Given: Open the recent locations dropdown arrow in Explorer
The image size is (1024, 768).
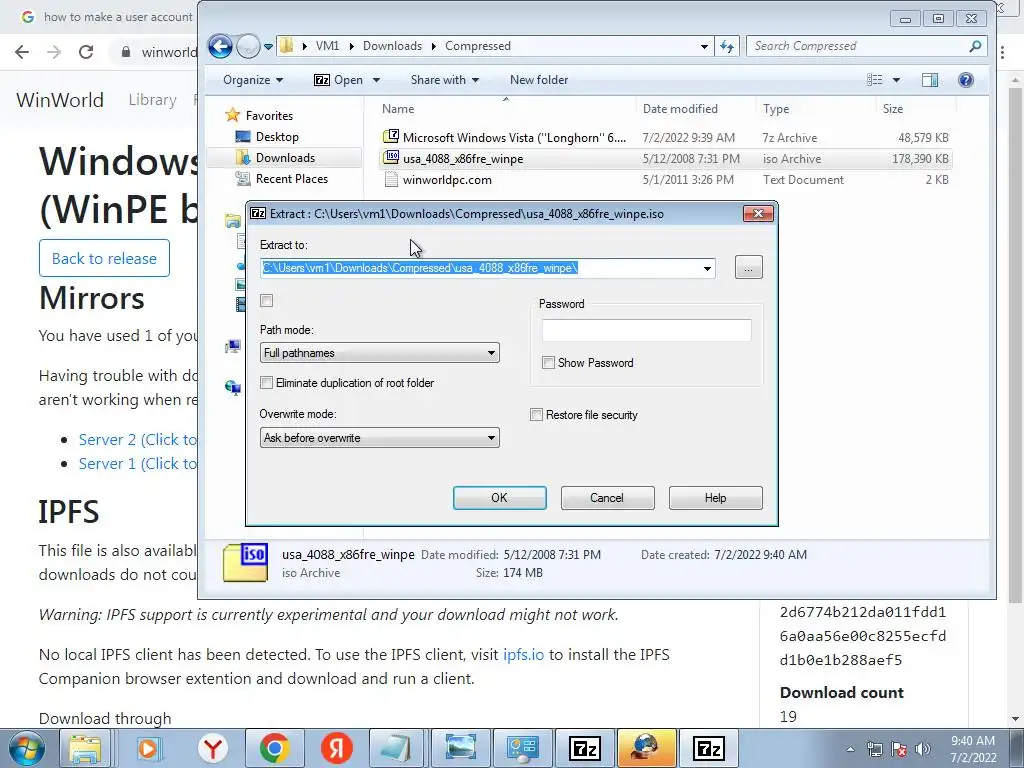Looking at the screenshot, I should 268,47.
